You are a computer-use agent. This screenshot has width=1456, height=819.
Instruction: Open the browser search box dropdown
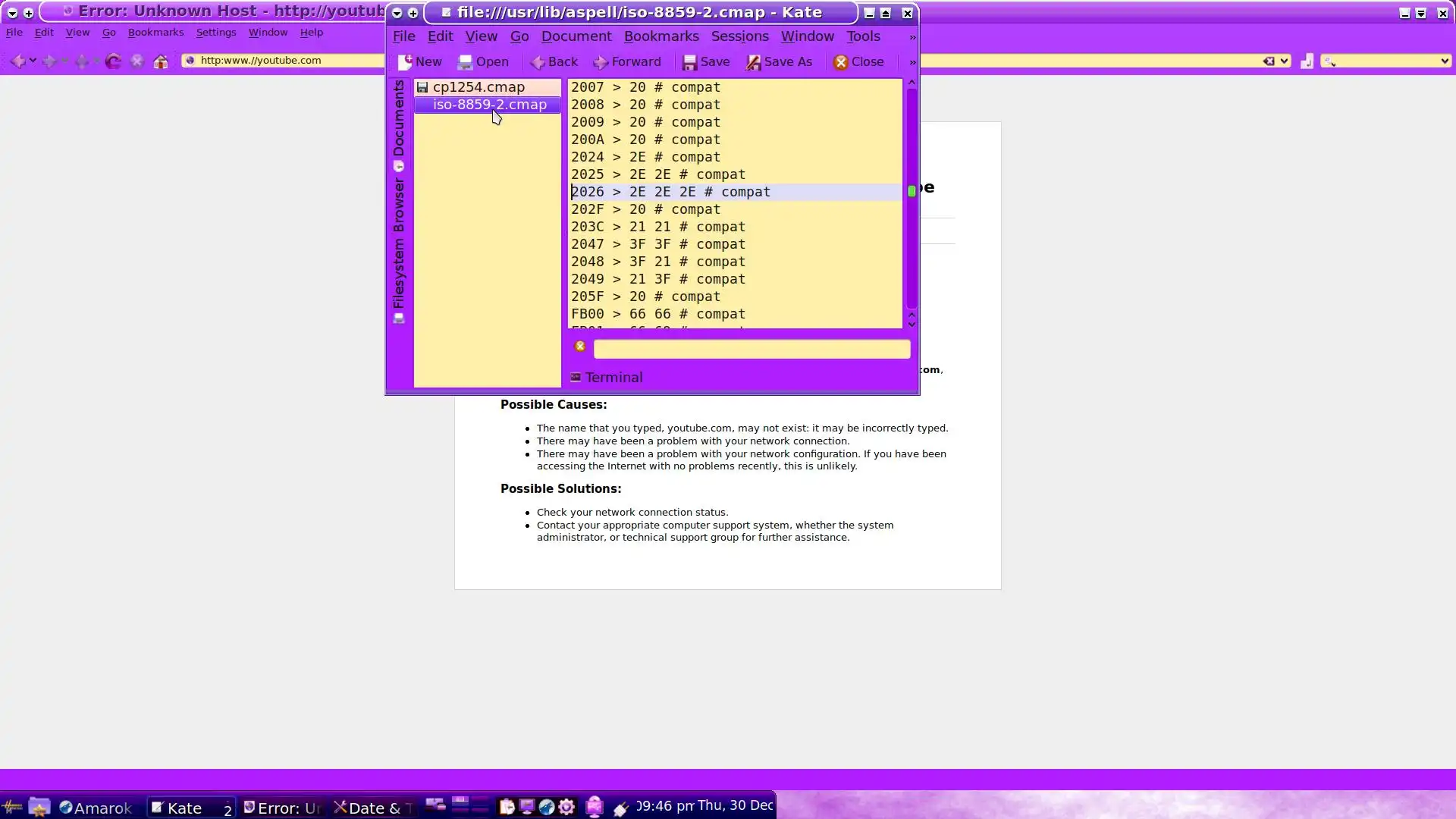(x=1444, y=61)
